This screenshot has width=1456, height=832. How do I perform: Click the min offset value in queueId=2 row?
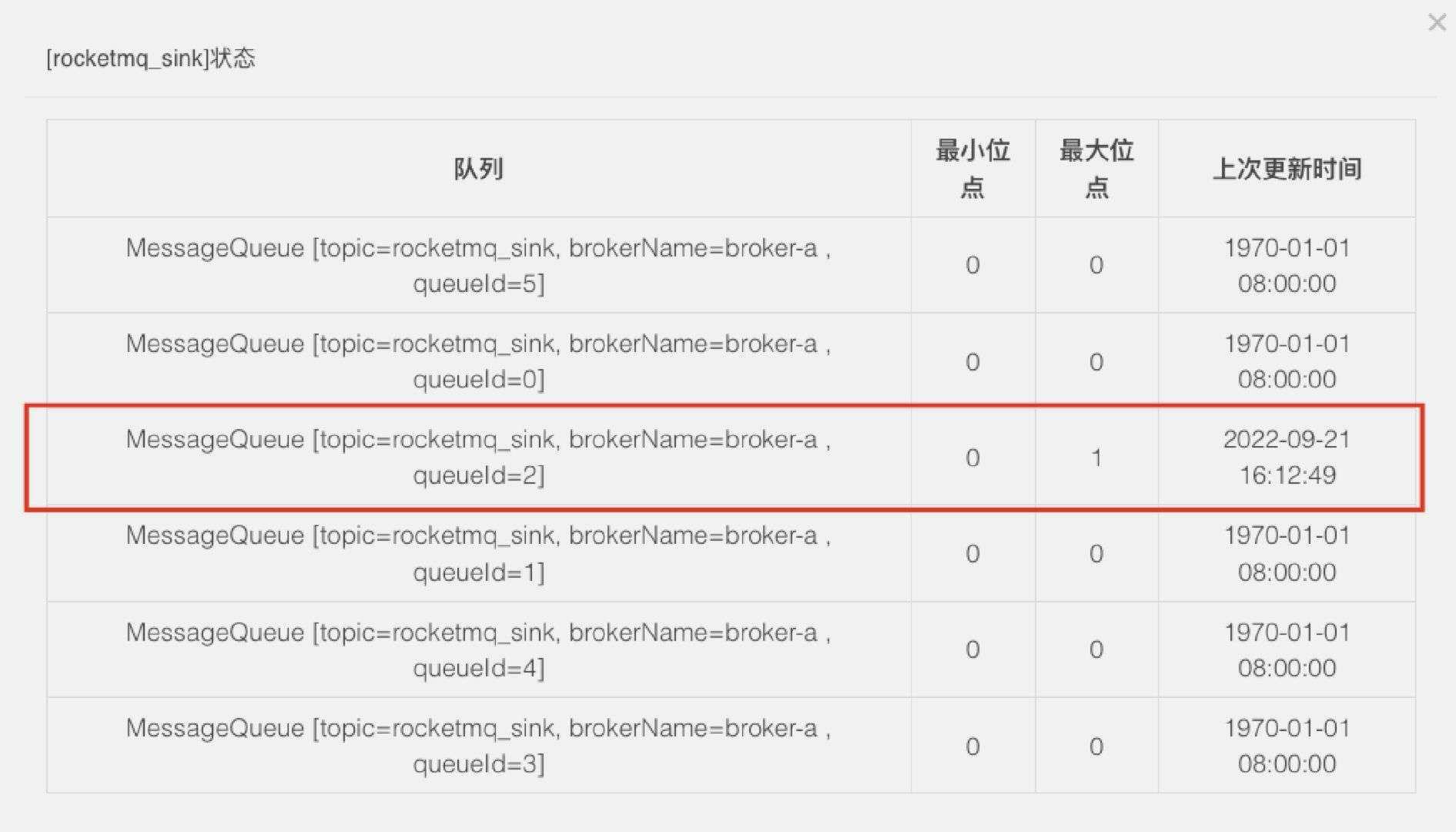click(972, 458)
